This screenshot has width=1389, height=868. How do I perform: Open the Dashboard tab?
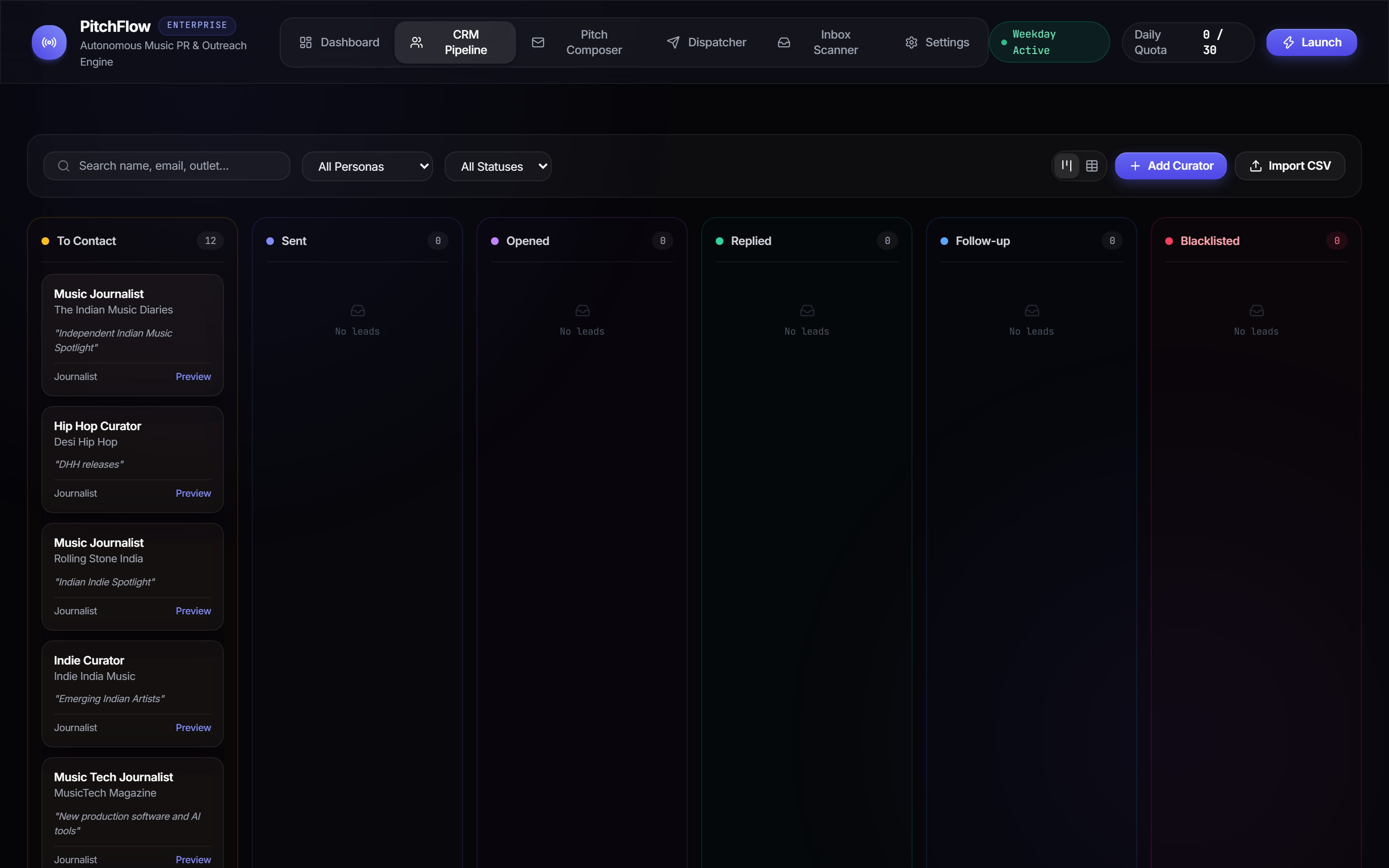(339, 42)
